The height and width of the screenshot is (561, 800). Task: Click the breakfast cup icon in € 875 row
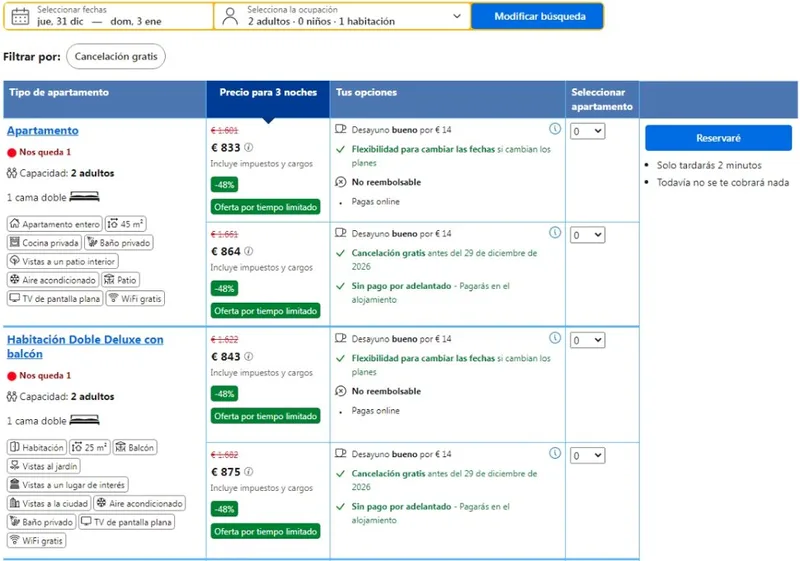click(341, 453)
